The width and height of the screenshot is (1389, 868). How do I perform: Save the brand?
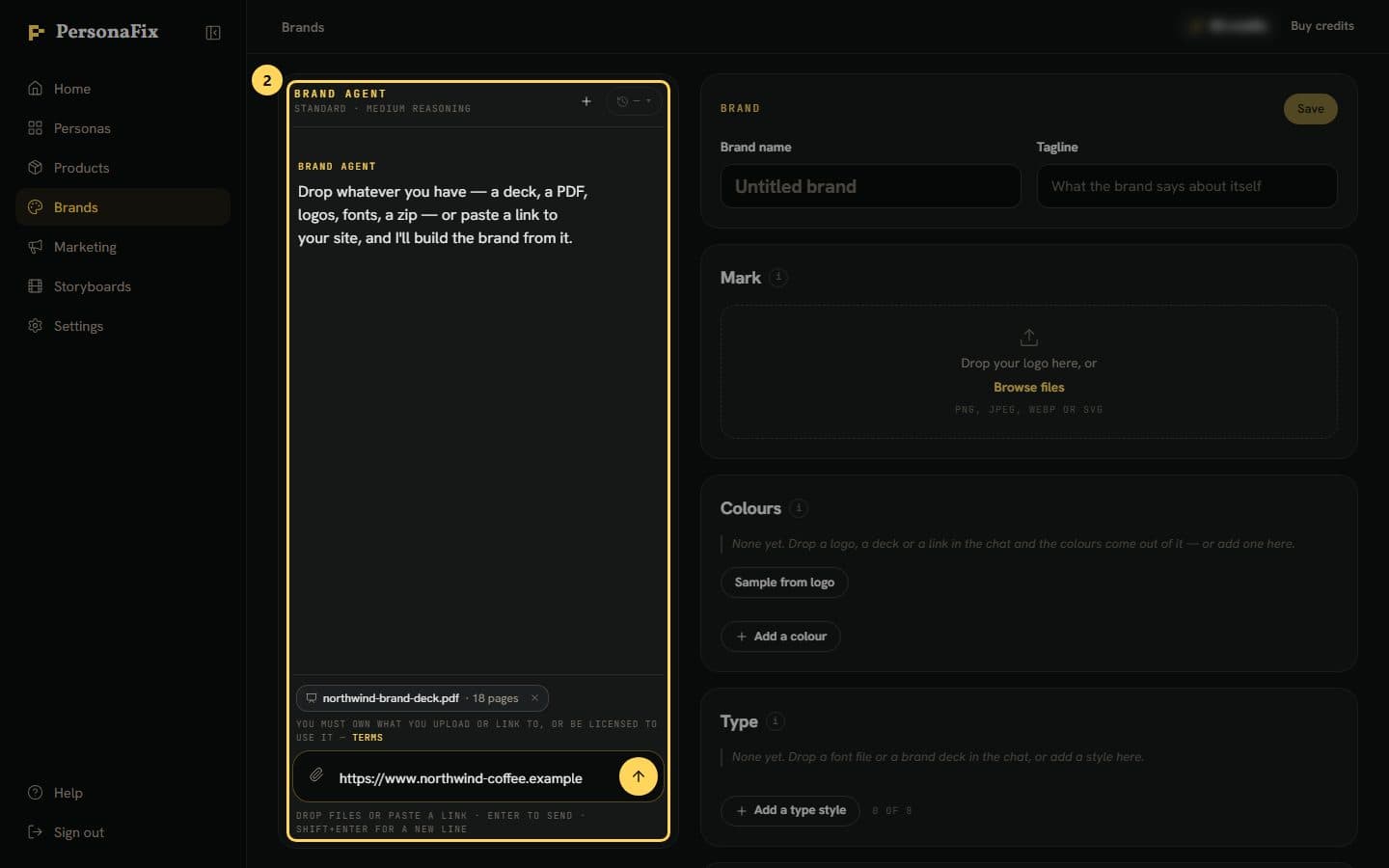coord(1310,109)
